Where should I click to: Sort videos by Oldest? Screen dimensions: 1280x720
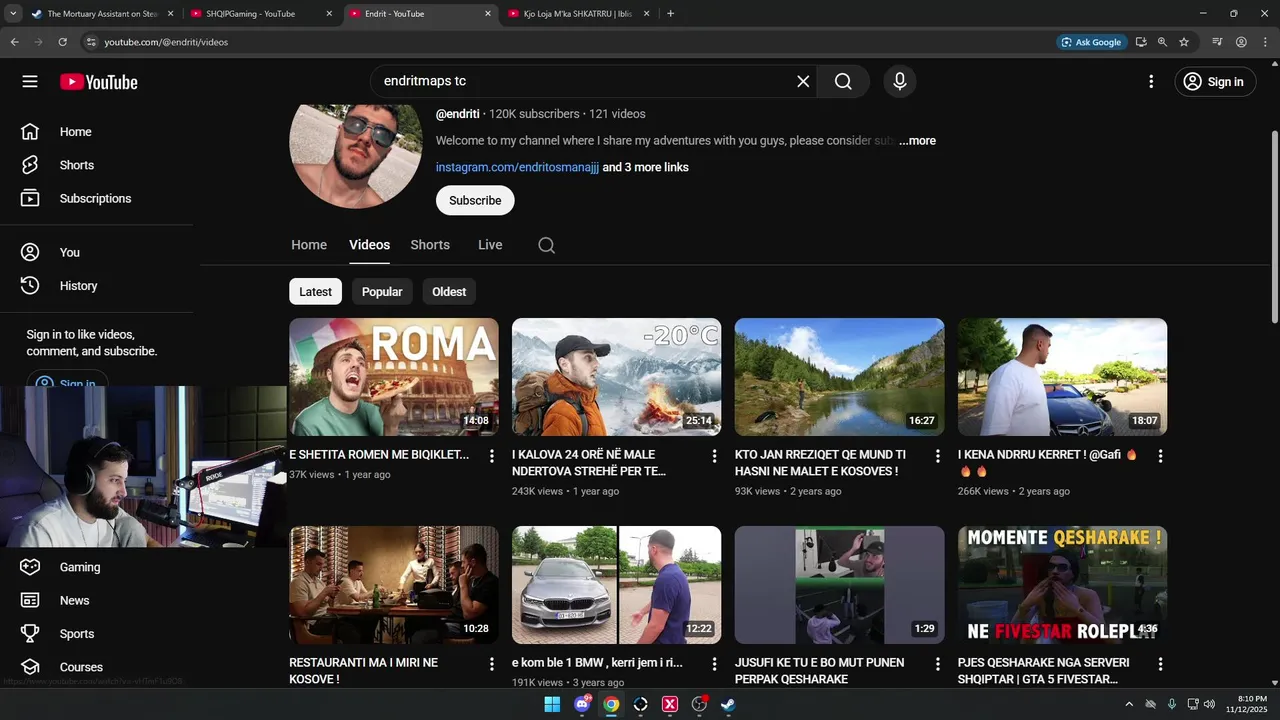[449, 292]
